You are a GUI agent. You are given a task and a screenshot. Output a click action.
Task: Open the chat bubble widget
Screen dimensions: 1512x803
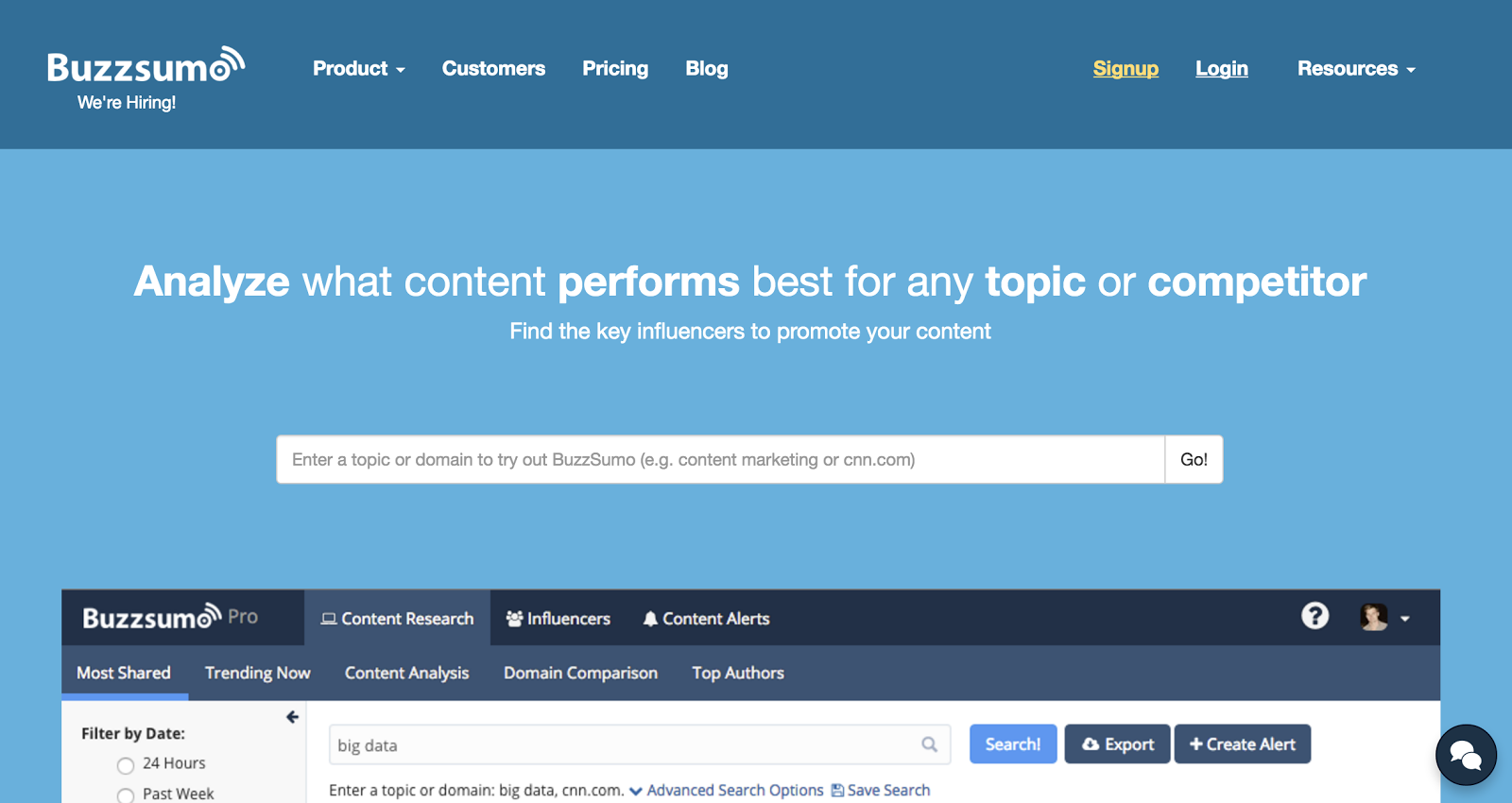tap(1466, 755)
